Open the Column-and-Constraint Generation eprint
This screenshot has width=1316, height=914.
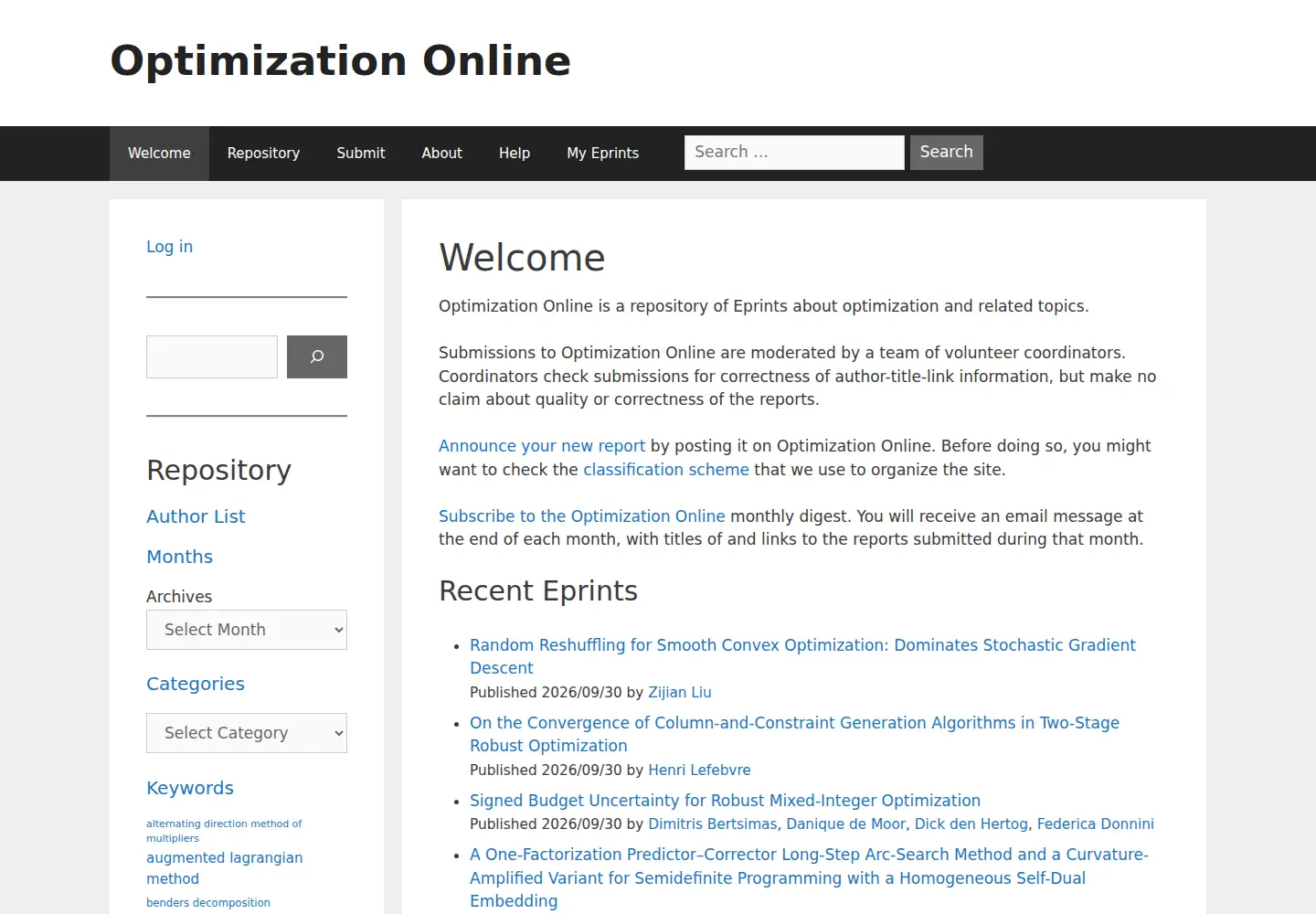tap(794, 734)
